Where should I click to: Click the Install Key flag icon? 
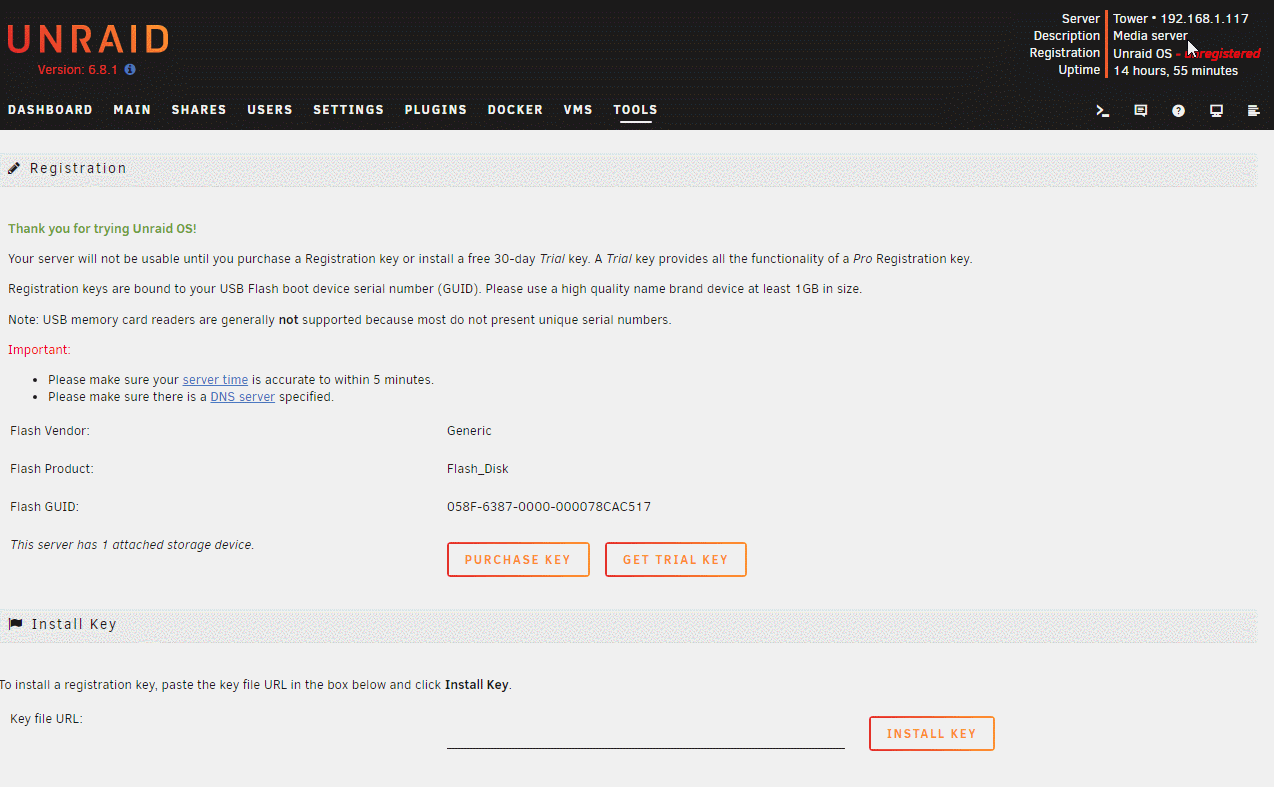15,624
